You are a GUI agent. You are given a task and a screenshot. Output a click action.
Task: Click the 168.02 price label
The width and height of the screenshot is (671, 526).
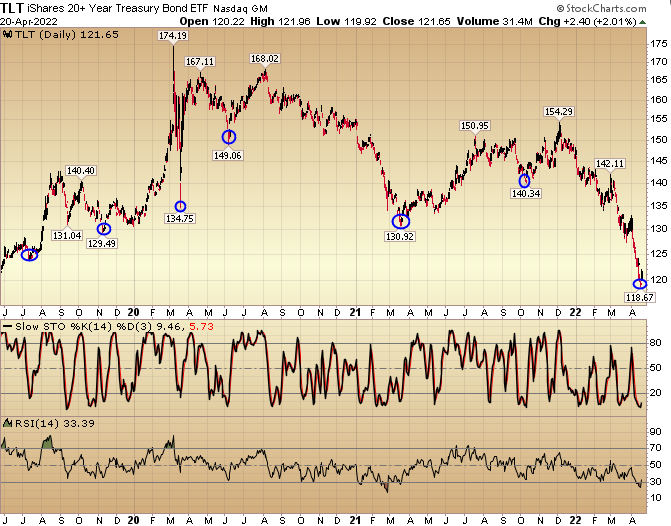[265, 58]
